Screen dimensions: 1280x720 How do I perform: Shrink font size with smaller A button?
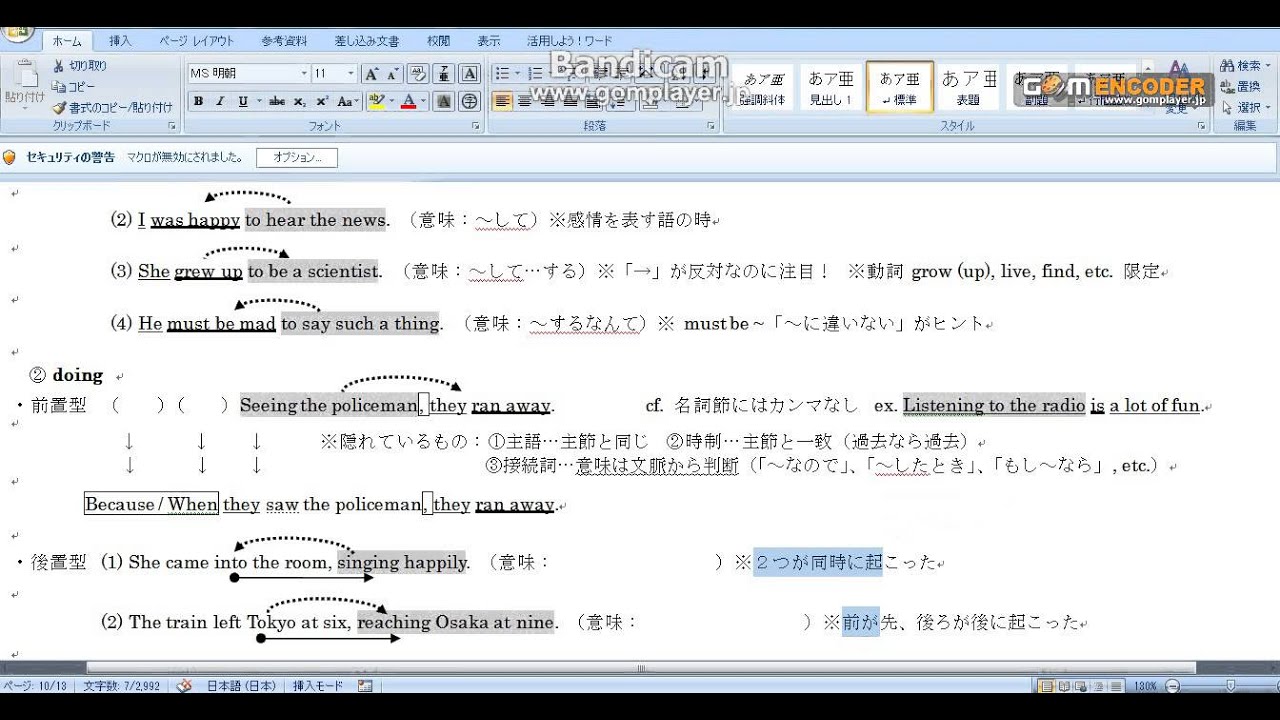pyautogui.click(x=392, y=74)
